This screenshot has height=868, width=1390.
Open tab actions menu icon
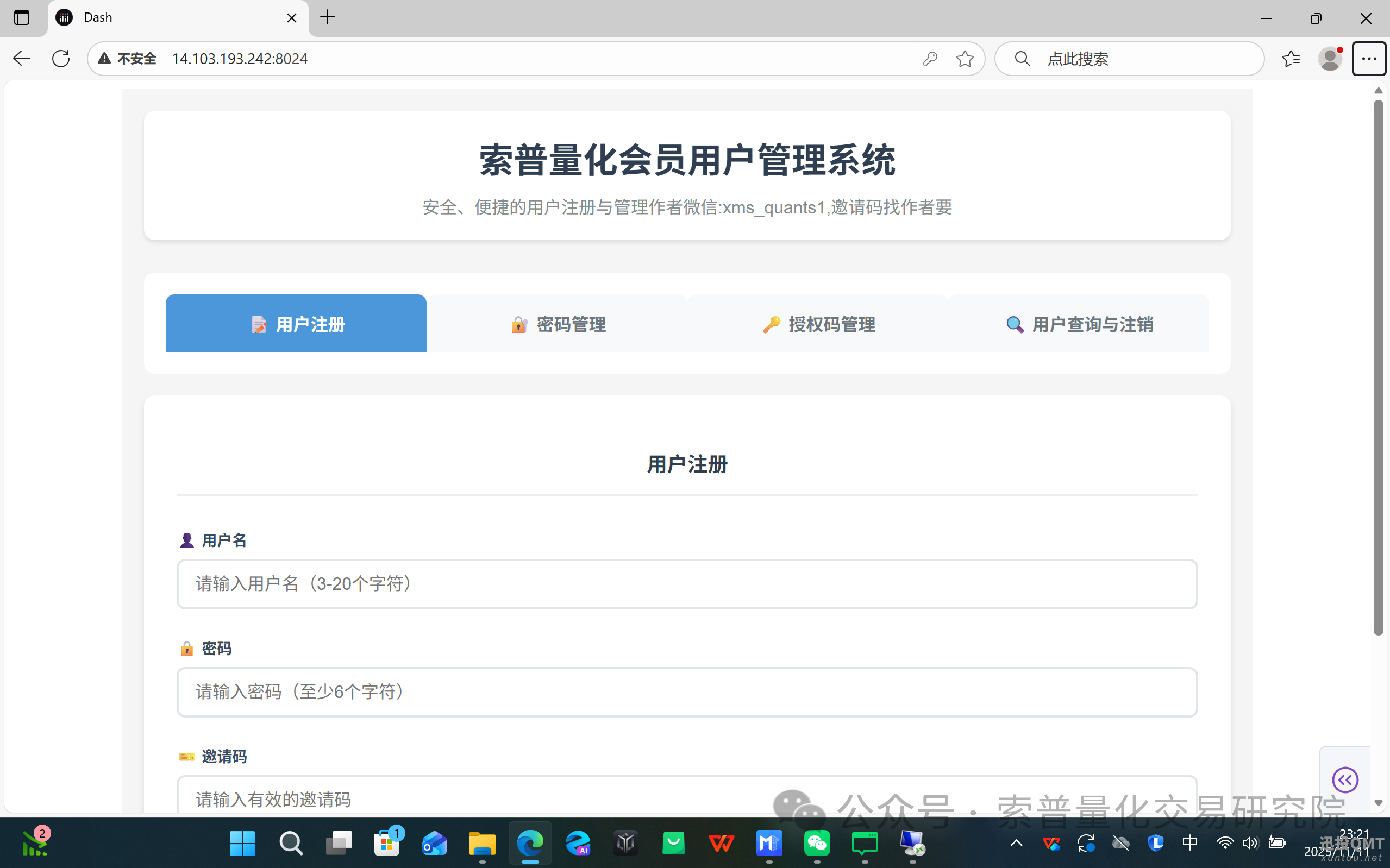(22, 18)
